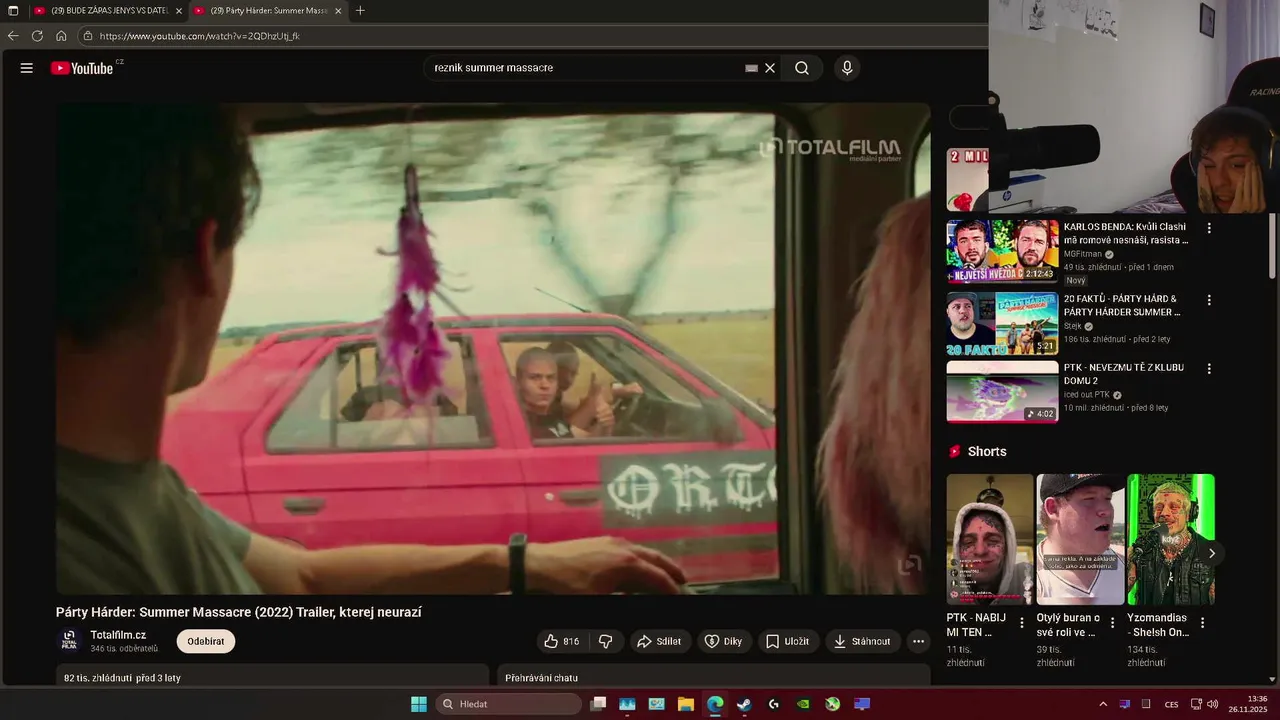Open the on-screen keyboard icon in search box
The height and width of the screenshot is (720, 1280).
751,68
